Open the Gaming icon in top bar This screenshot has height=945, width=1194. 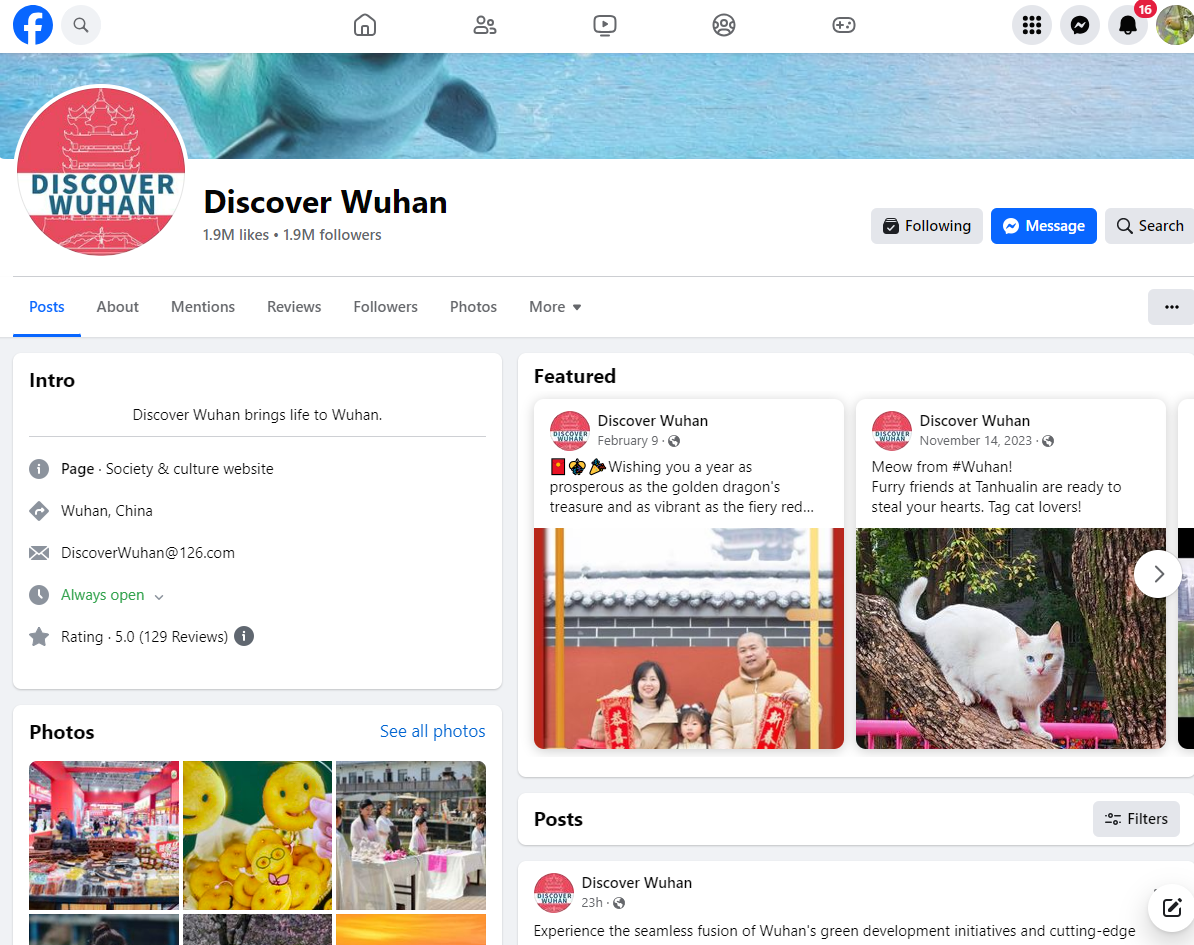[x=844, y=25]
